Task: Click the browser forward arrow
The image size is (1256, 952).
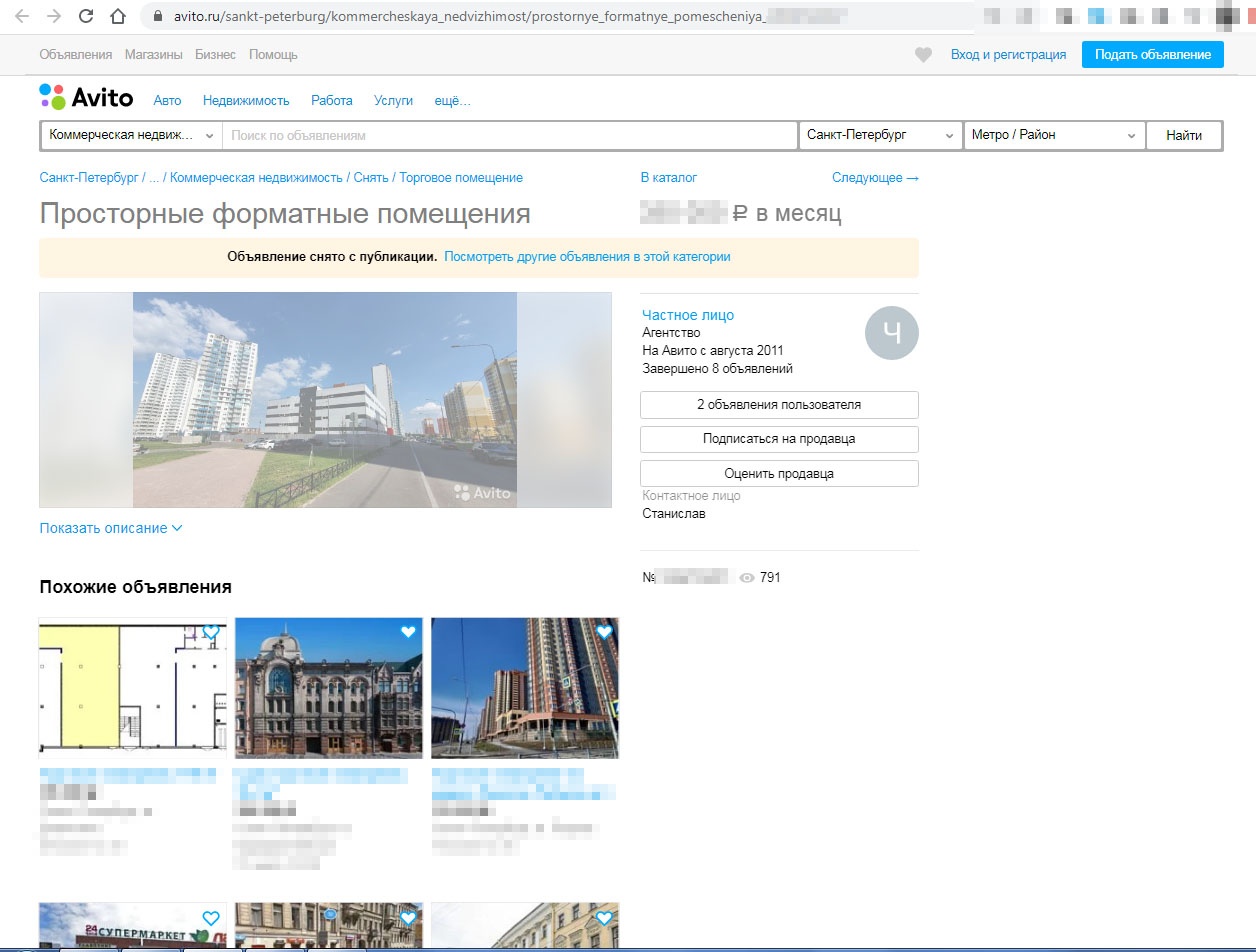Action: (x=54, y=16)
